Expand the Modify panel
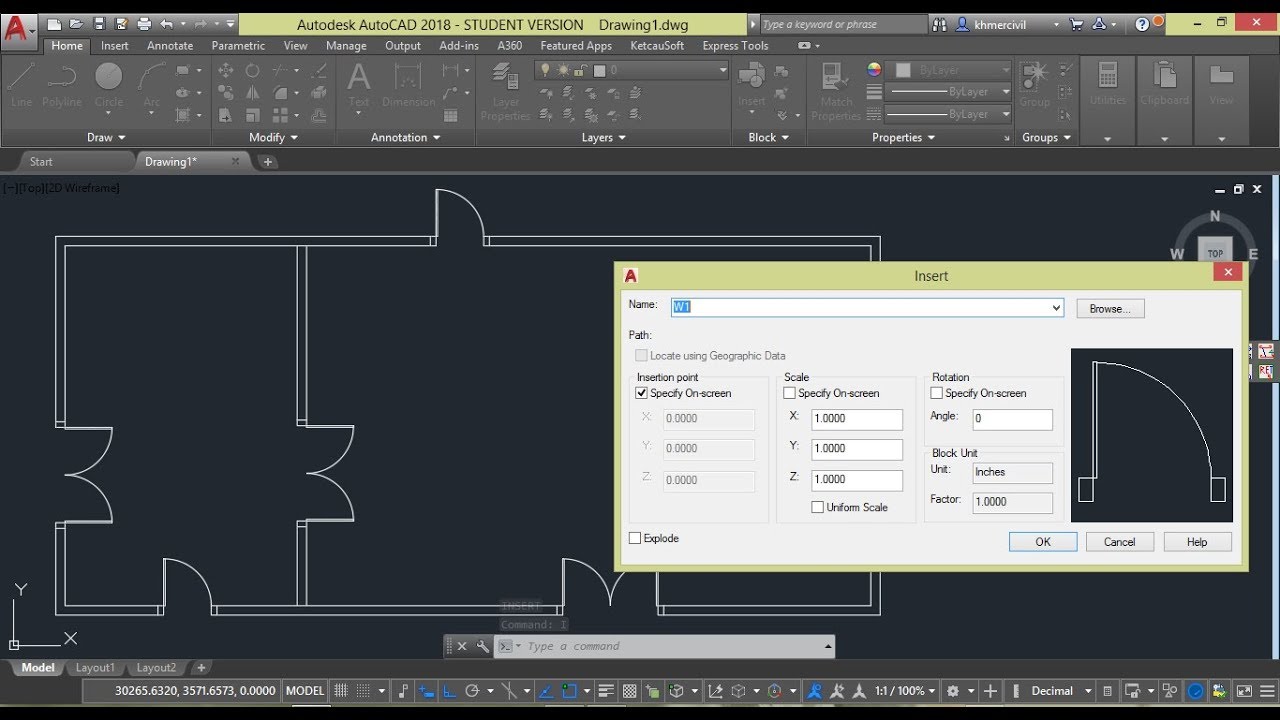This screenshot has width=1280, height=720. [x=273, y=137]
